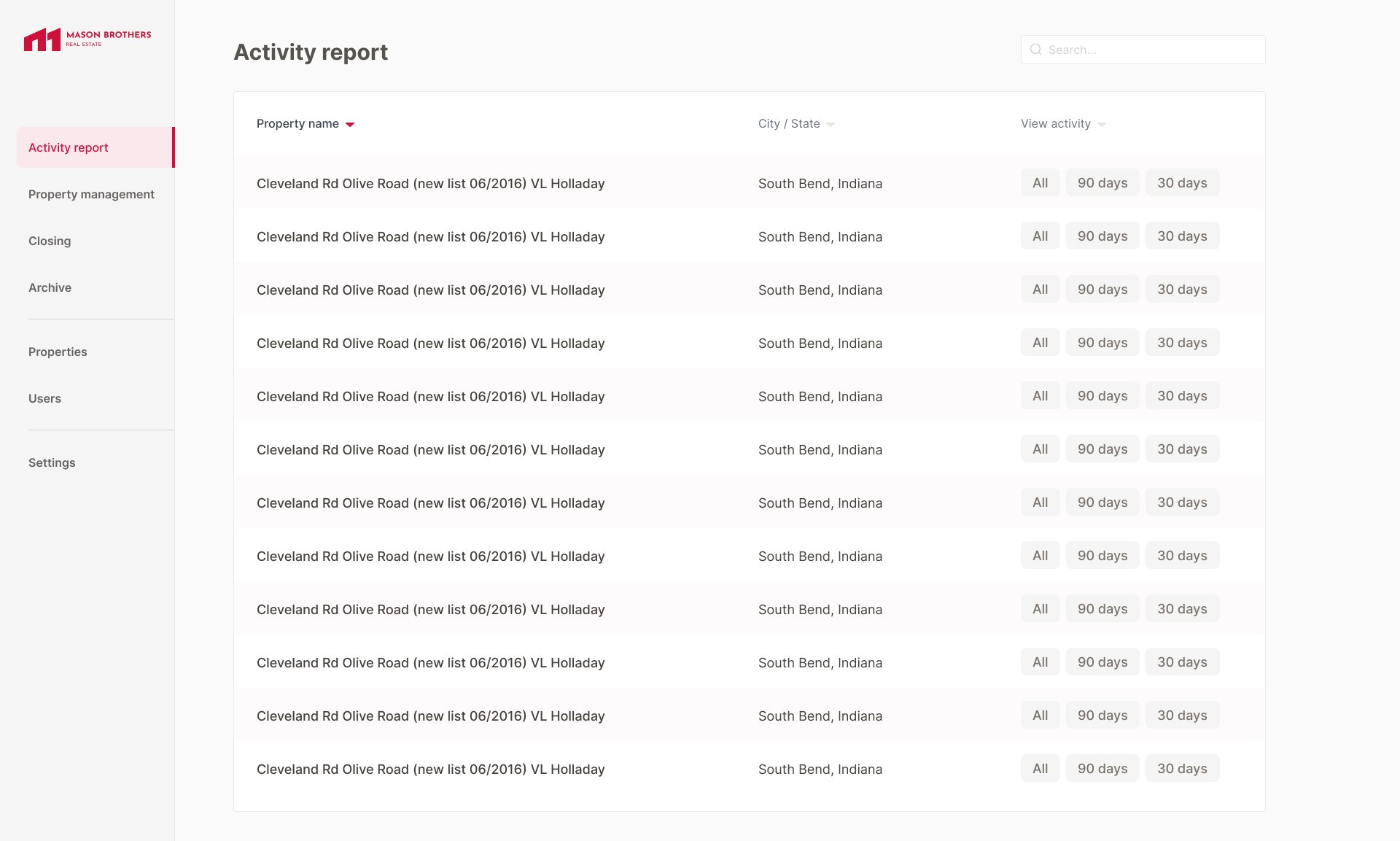Click the Mason Brothers logo icon
The width and height of the screenshot is (1400, 841).
[x=42, y=39]
